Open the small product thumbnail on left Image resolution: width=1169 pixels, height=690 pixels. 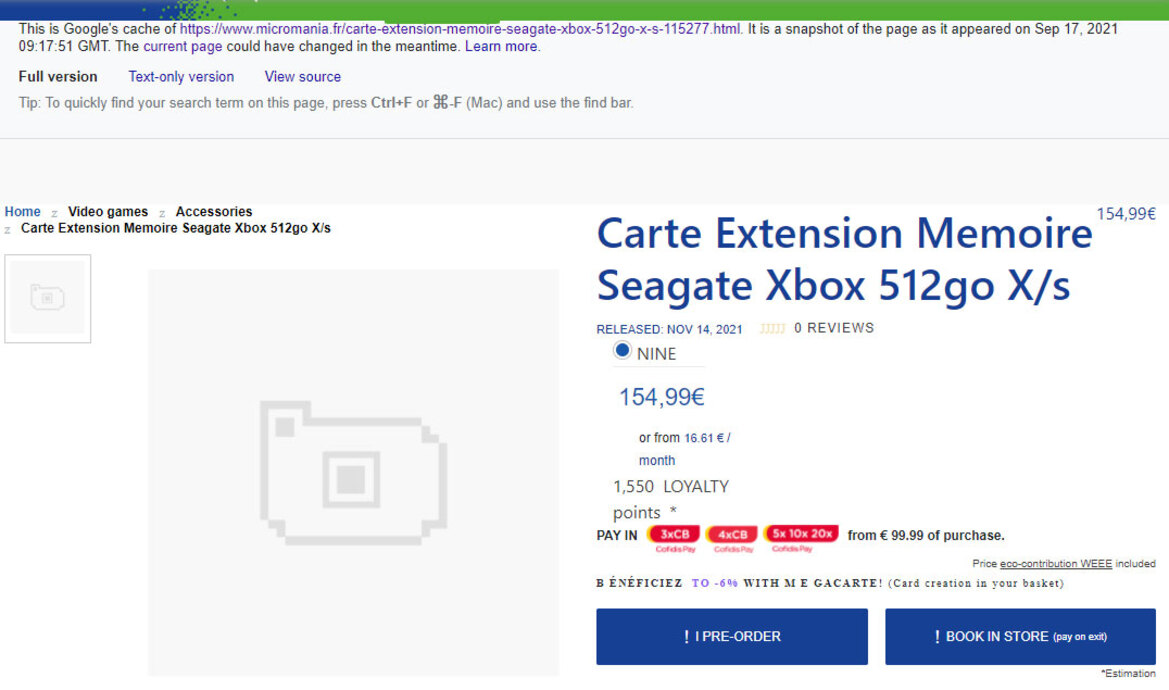(47, 298)
